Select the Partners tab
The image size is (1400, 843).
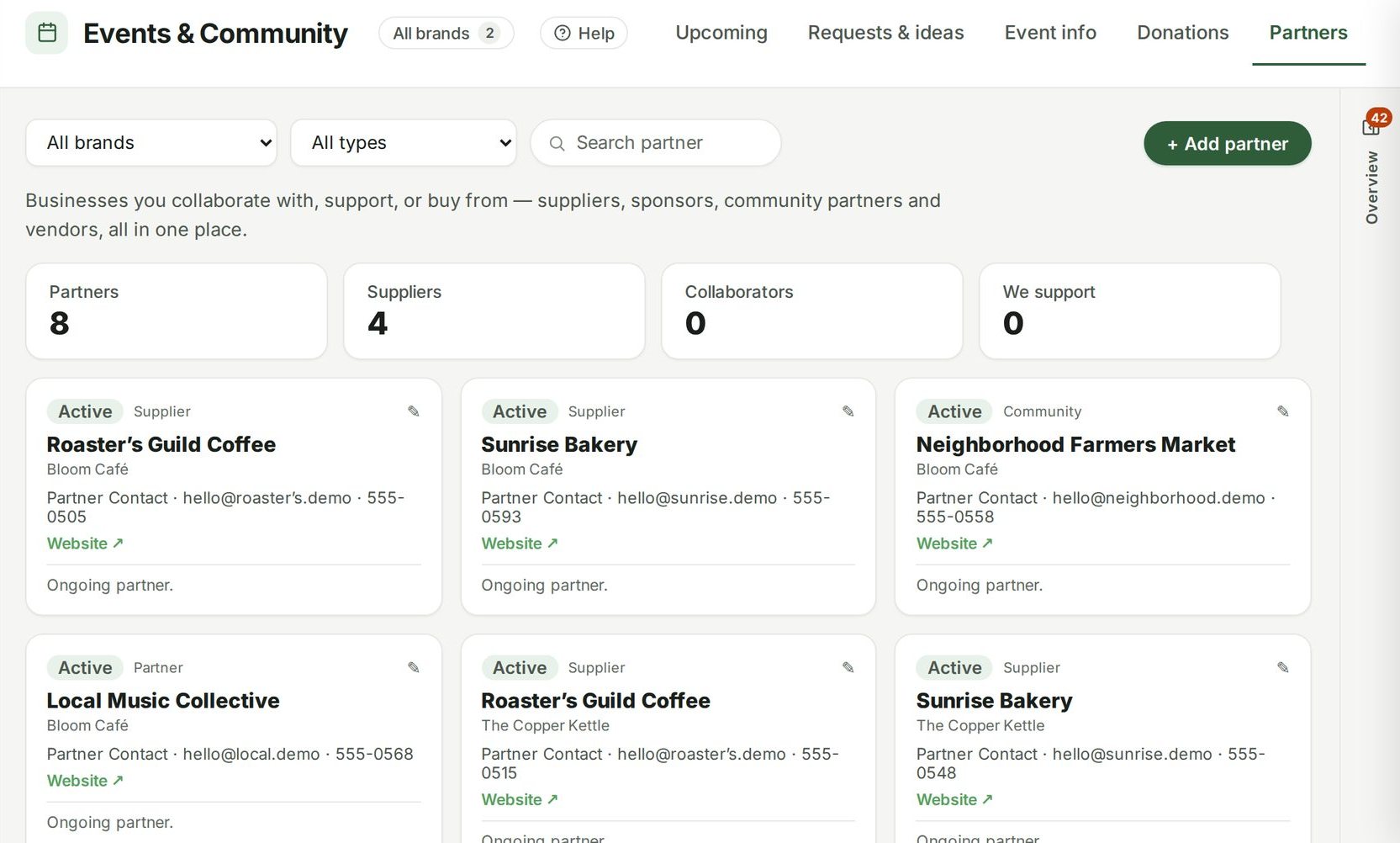1308,33
